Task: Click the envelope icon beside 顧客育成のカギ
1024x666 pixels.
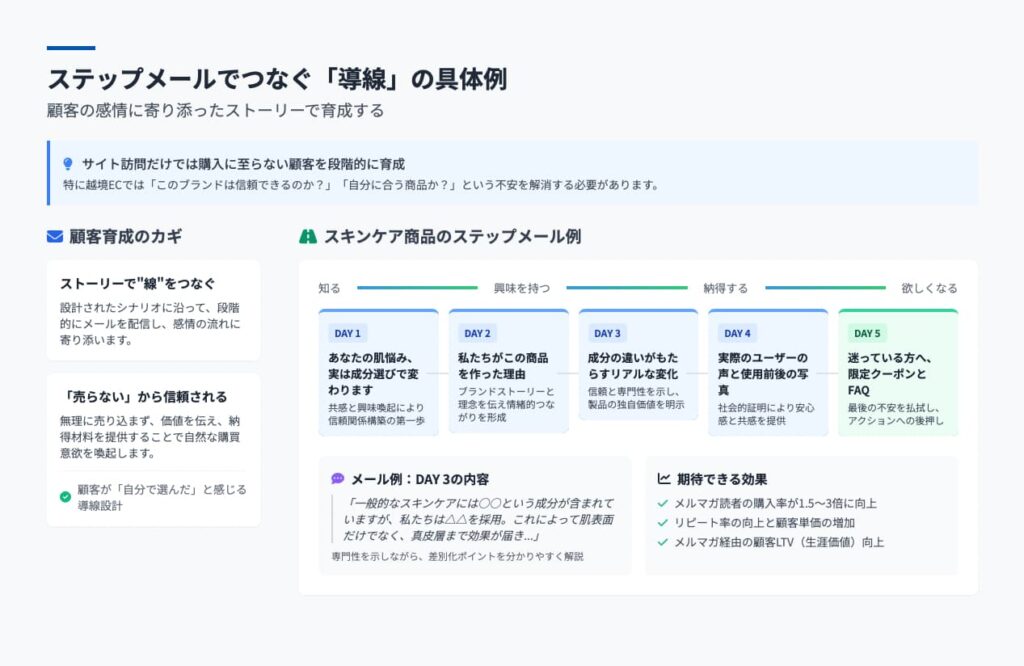Action: click(x=55, y=237)
